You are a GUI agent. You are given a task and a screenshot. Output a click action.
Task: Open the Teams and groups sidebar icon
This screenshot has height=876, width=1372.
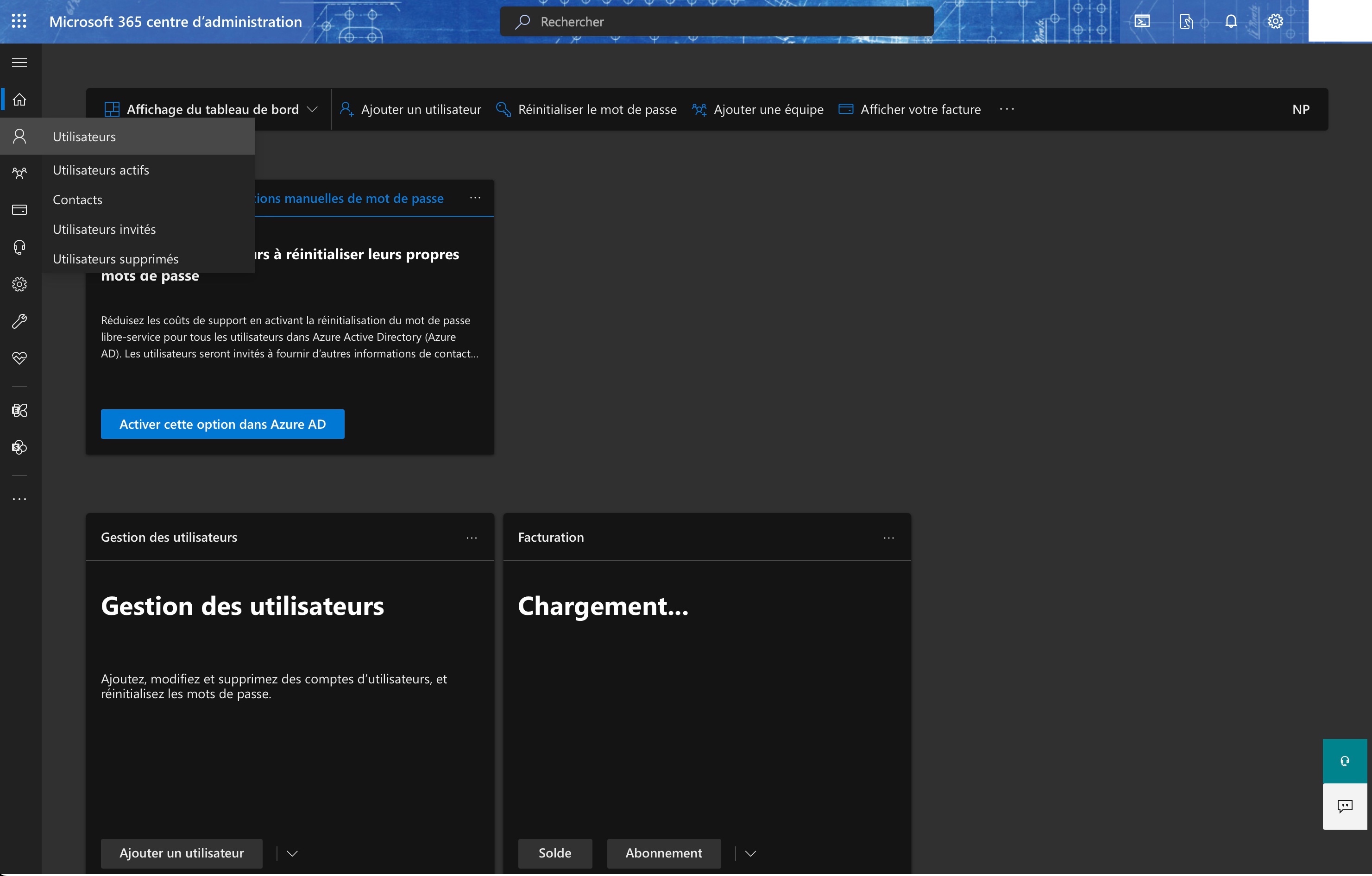(19, 173)
